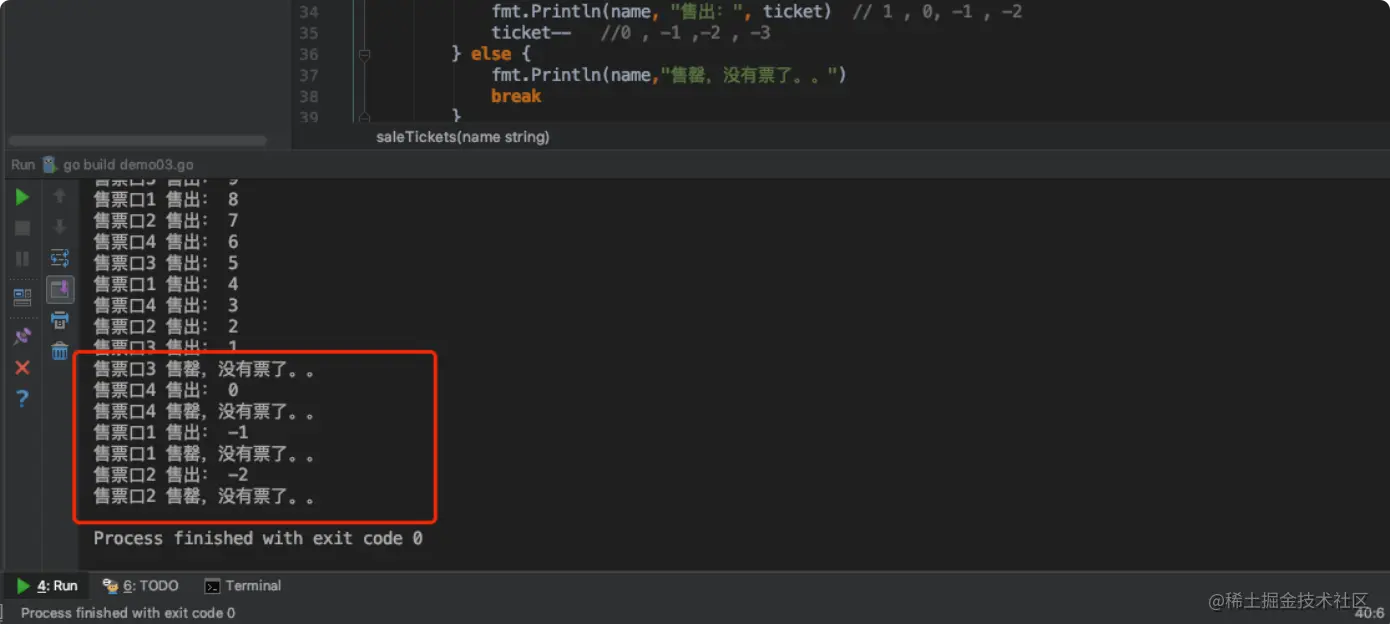Collapse the else block fold marker at line 36
Viewport: 1390px width, 632px height.
coord(365,55)
